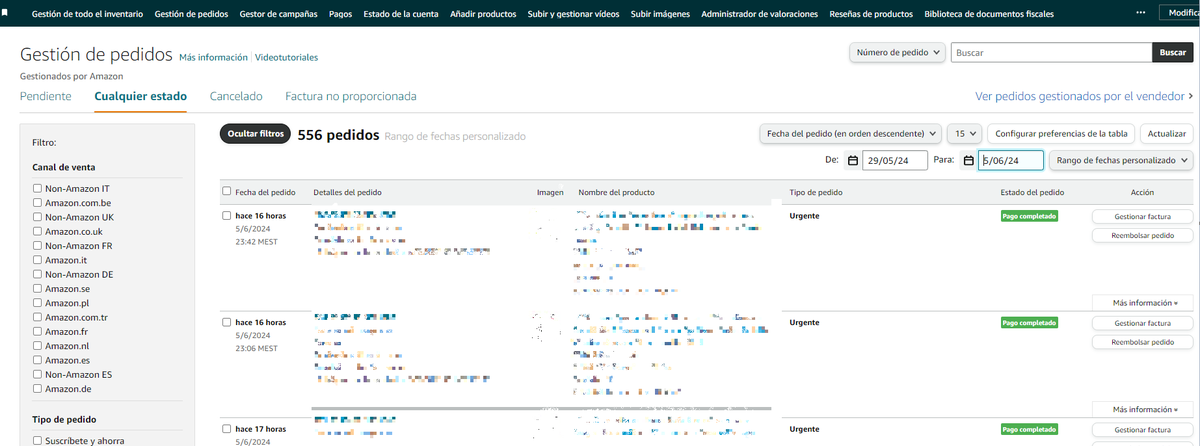Check the Suscríbete y ahorra order type
This screenshot has width=1200, height=446.
click(37, 440)
